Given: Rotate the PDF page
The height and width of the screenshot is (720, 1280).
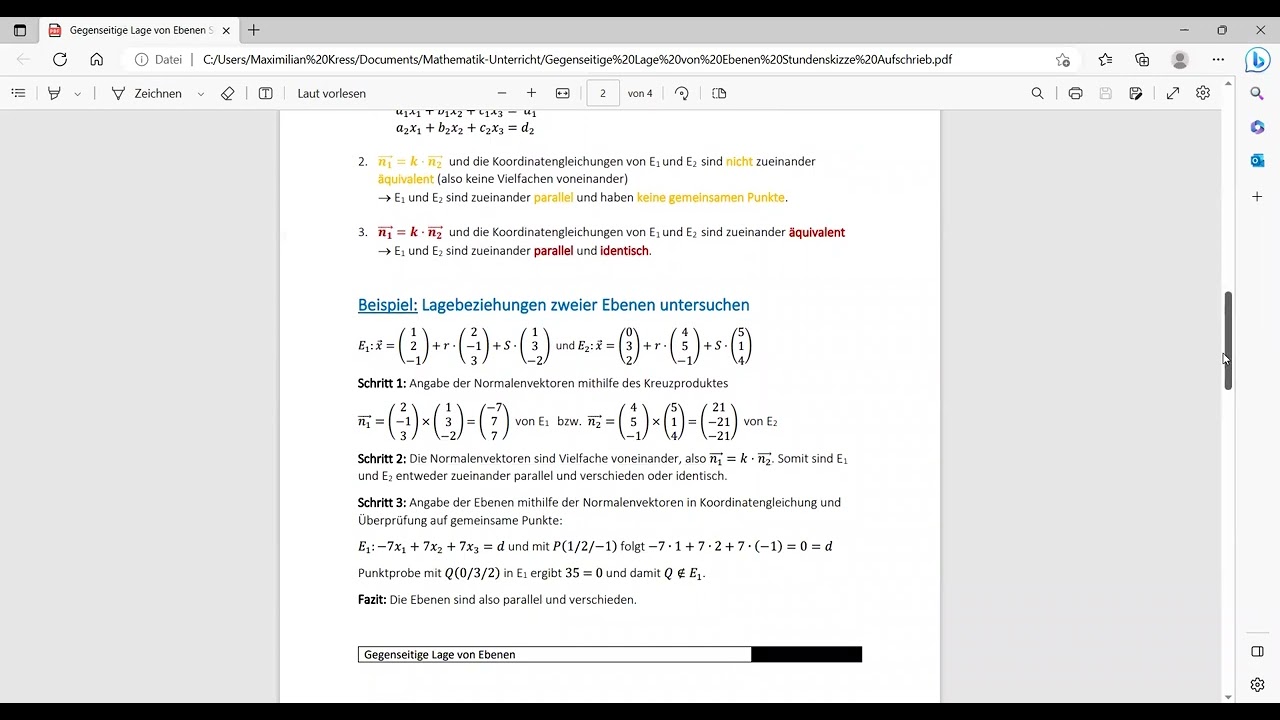Looking at the screenshot, I should pos(682,93).
